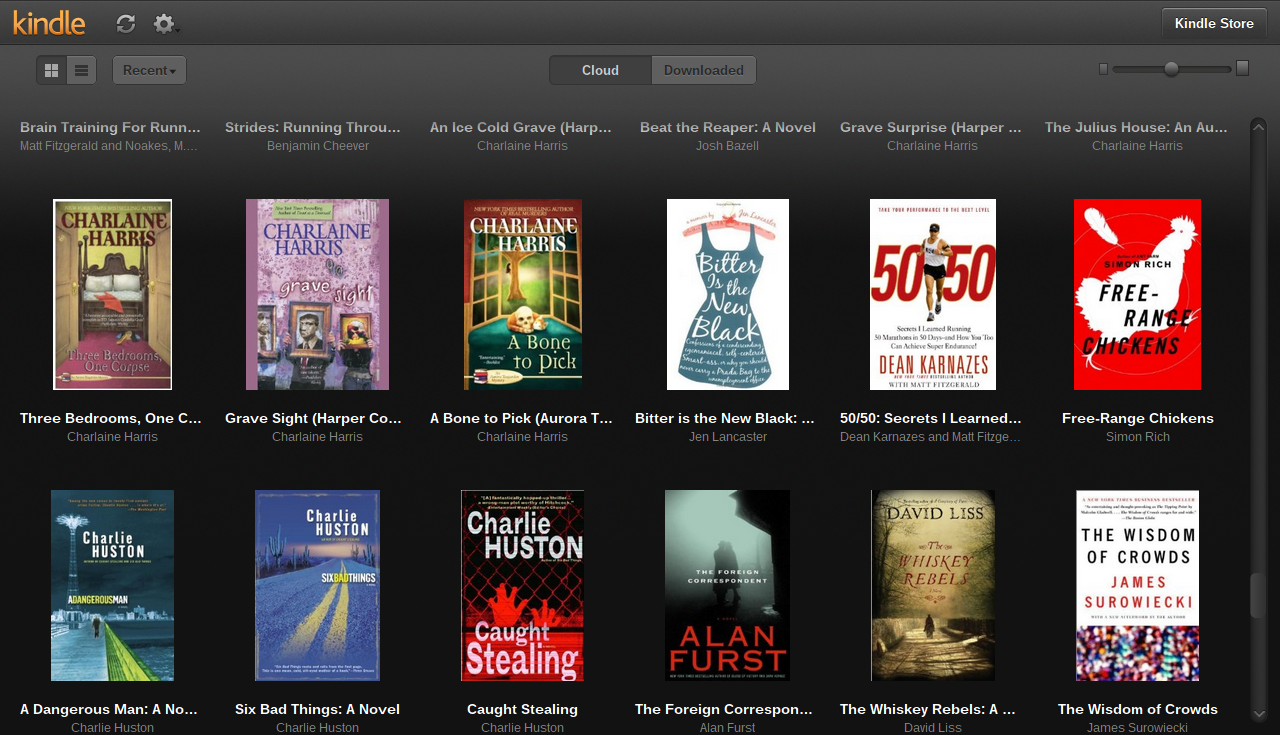Open the 50/50 Dean Karnazes cover
The width and height of the screenshot is (1280, 735).
(x=933, y=294)
